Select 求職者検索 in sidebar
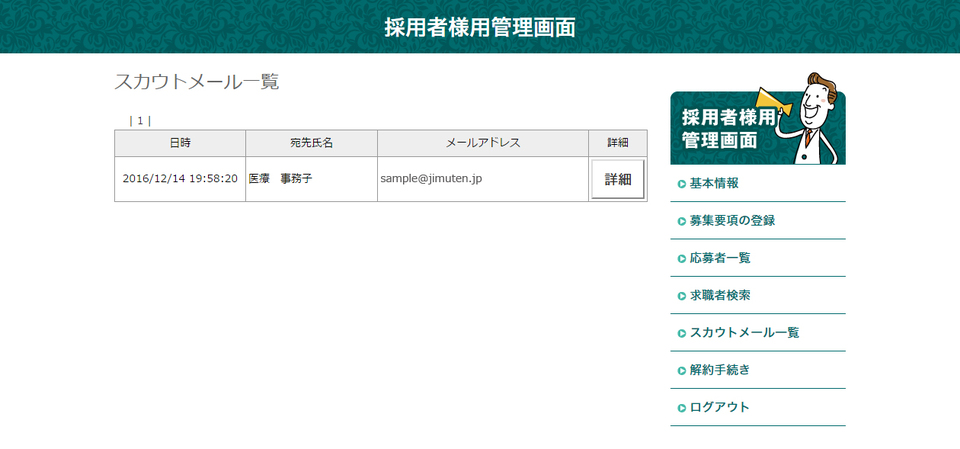The image size is (960, 449). (x=720, y=295)
